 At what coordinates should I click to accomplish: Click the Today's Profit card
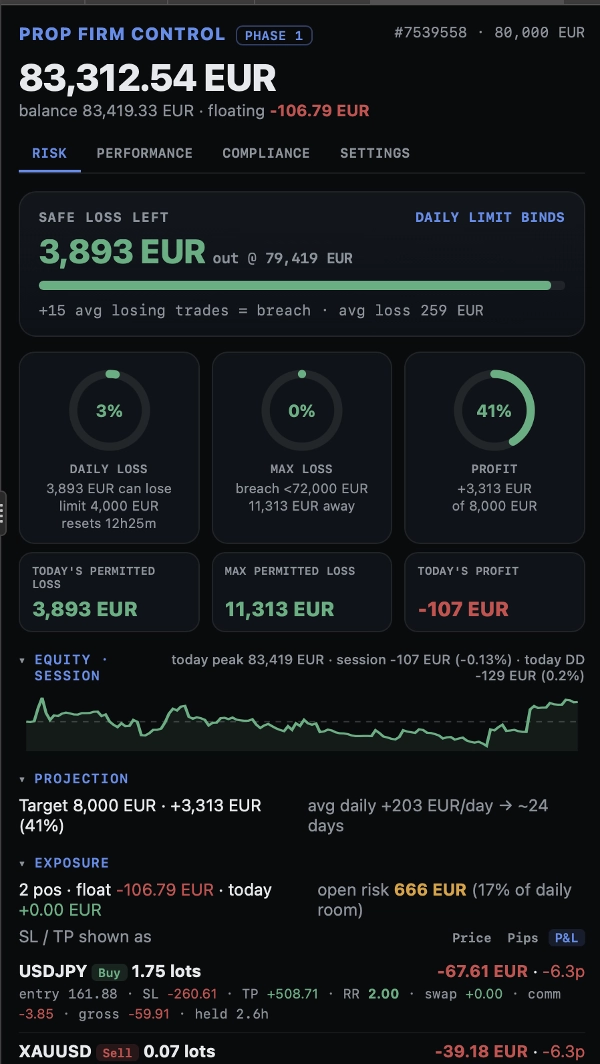point(494,592)
